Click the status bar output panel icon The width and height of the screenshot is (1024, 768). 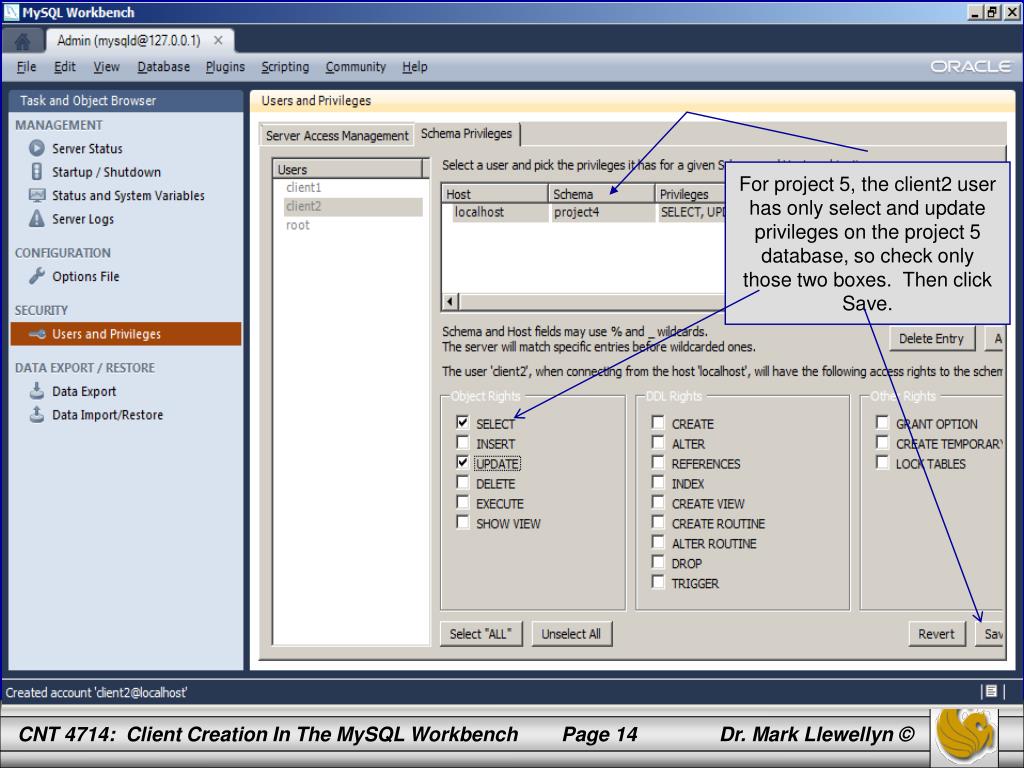click(991, 691)
